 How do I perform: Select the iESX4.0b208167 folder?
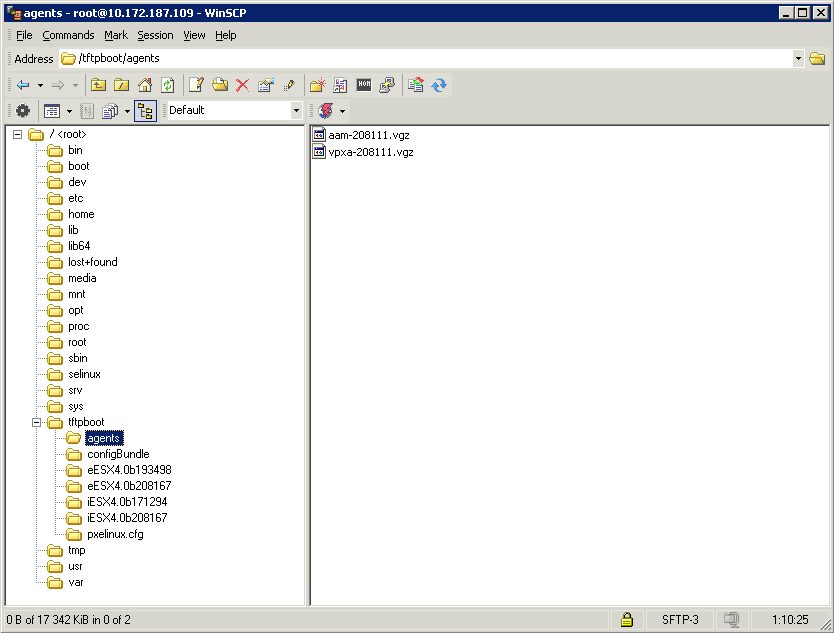tap(127, 518)
